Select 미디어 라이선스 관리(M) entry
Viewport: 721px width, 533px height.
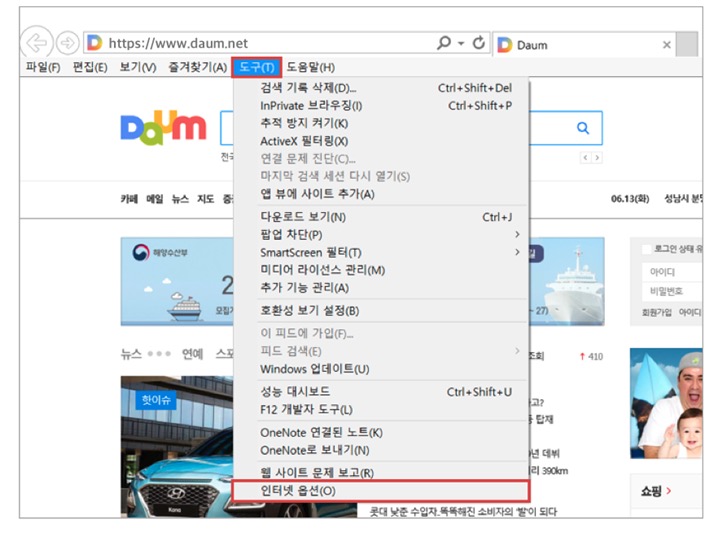click(x=382, y=270)
